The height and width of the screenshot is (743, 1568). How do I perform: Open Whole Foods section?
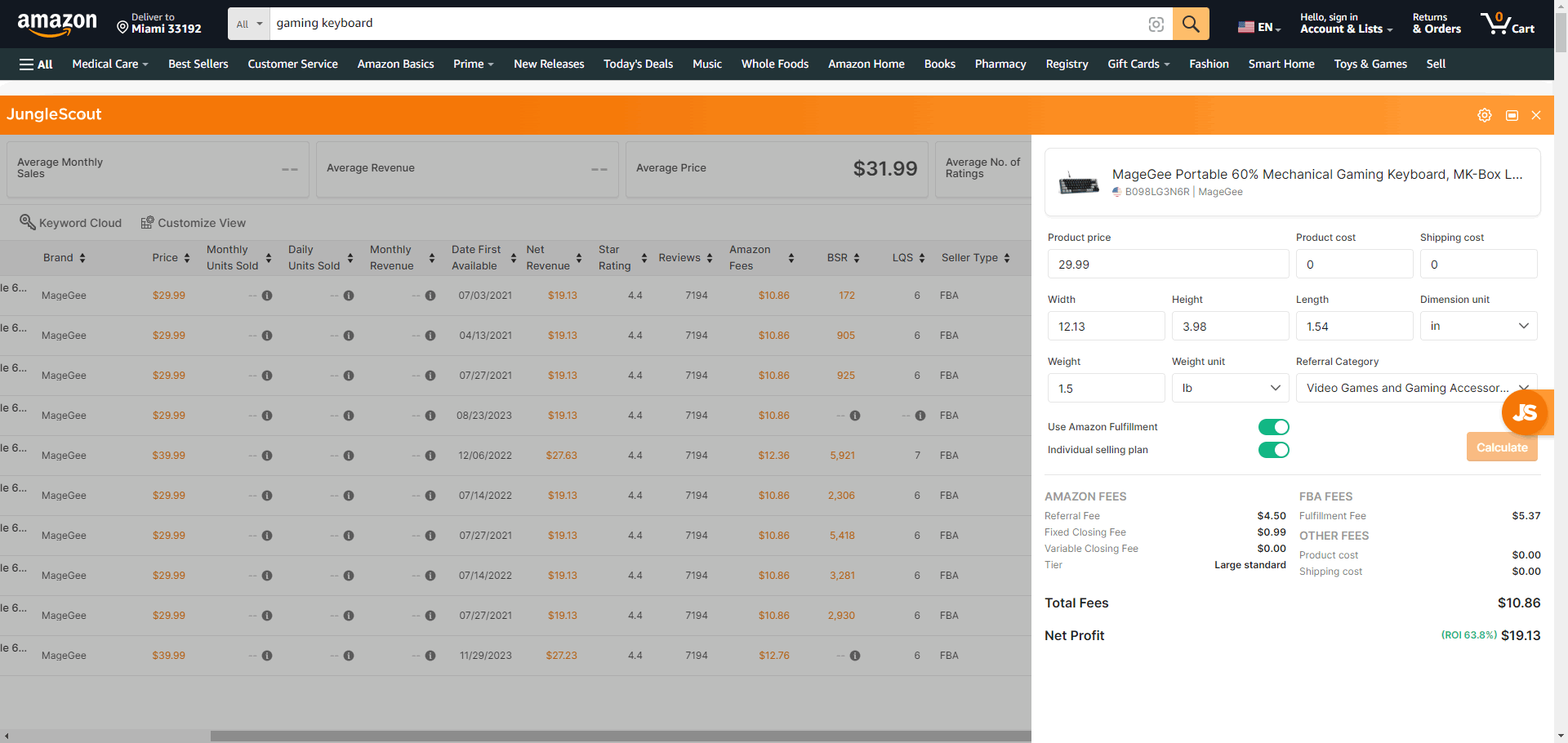coord(775,65)
